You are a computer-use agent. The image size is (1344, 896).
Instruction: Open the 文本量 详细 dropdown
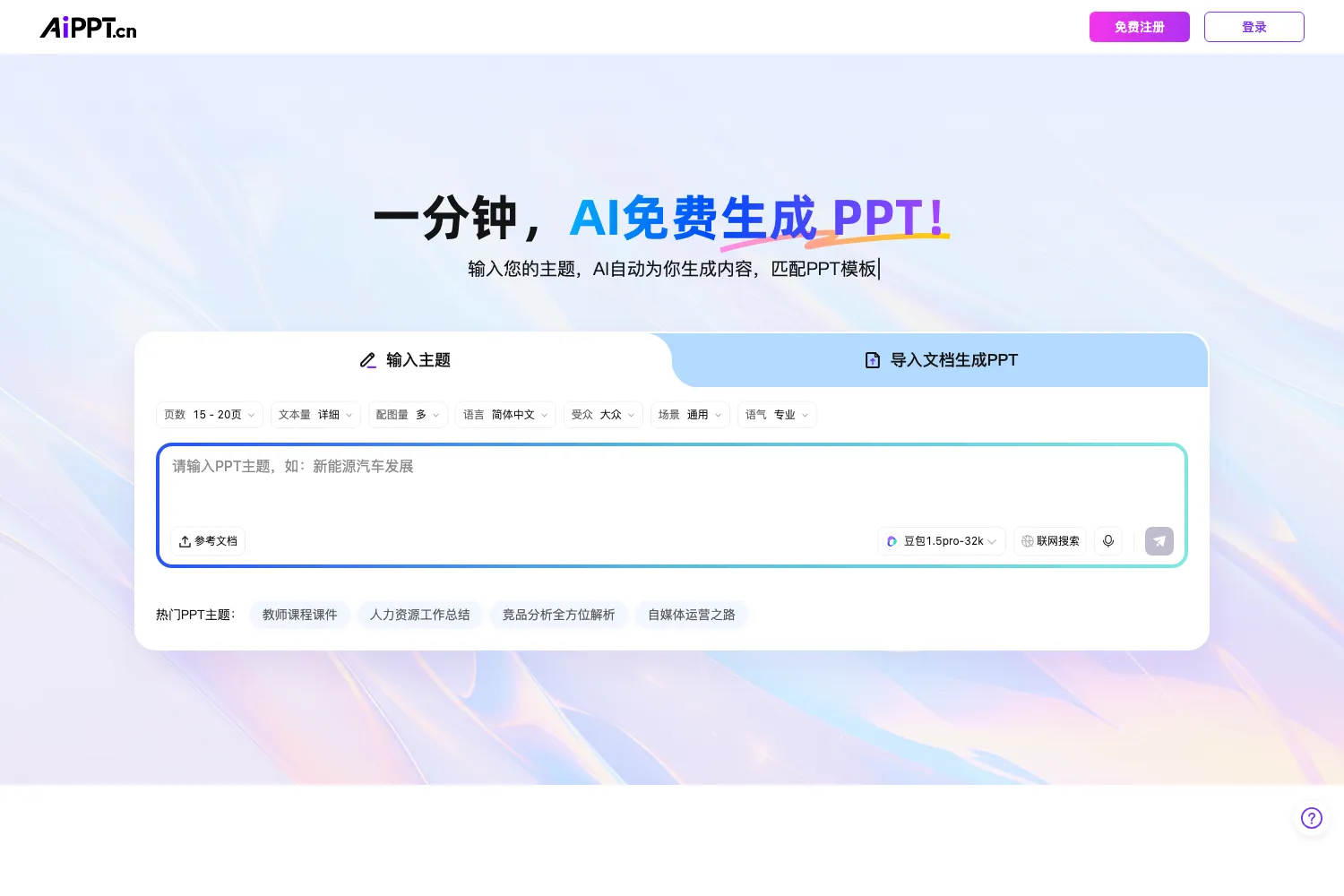pyautogui.click(x=315, y=415)
